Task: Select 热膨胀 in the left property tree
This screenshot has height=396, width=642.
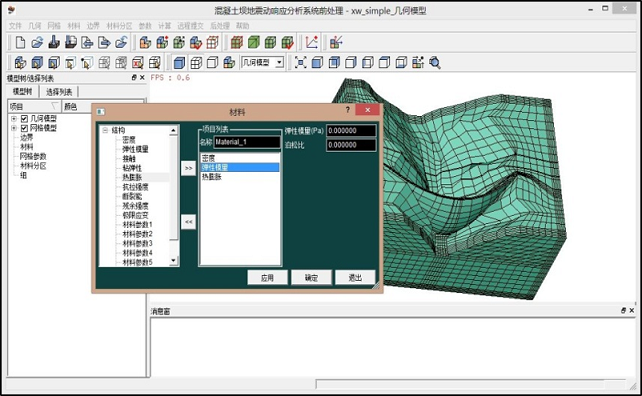Action: [132, 177]
